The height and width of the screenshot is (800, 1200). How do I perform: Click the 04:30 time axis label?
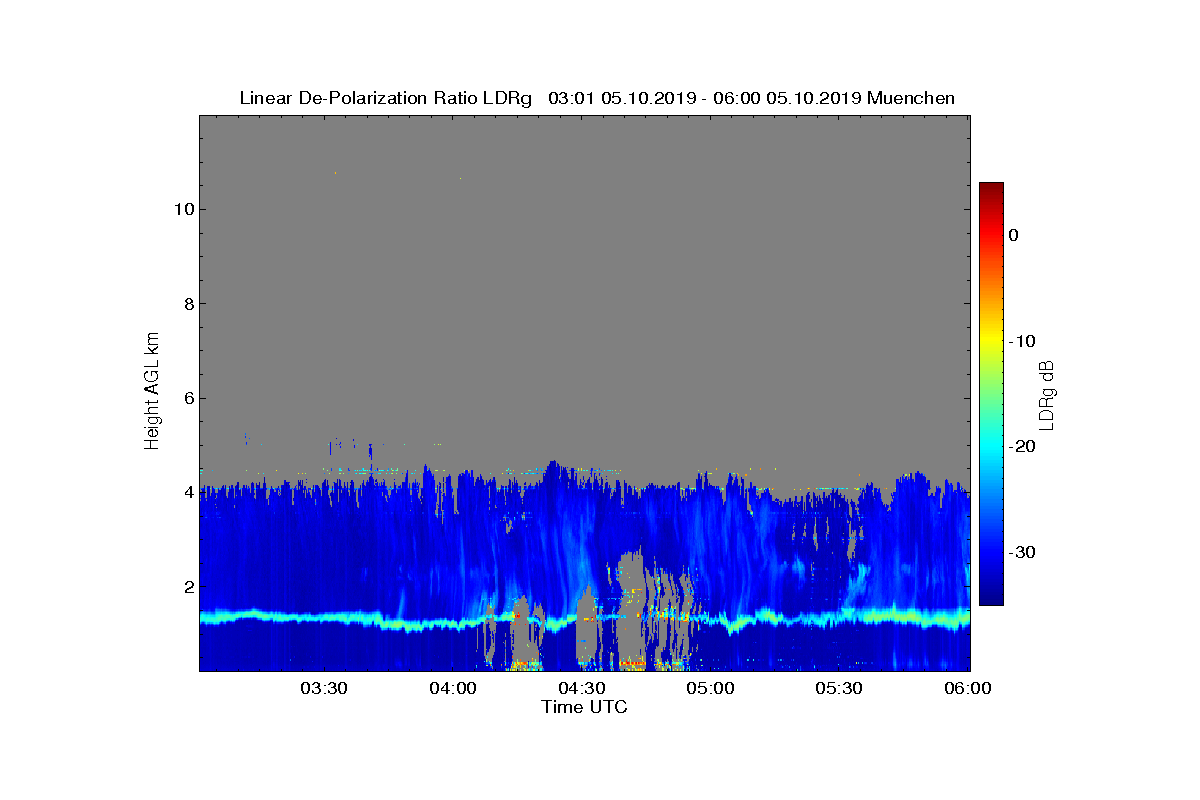pos(581,689)
